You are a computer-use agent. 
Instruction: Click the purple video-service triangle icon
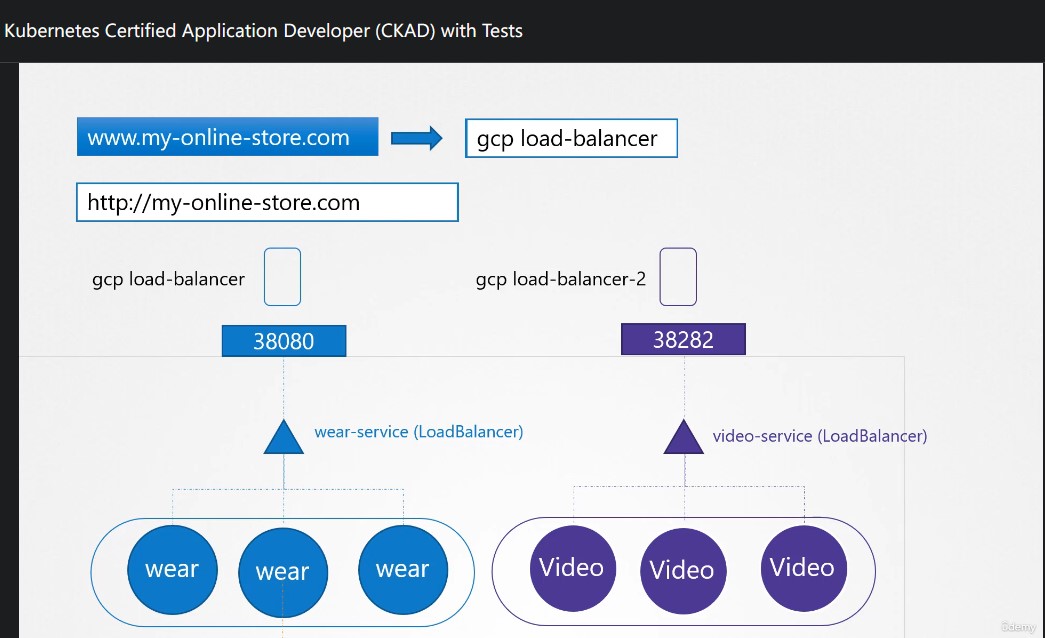click(684, 437)
